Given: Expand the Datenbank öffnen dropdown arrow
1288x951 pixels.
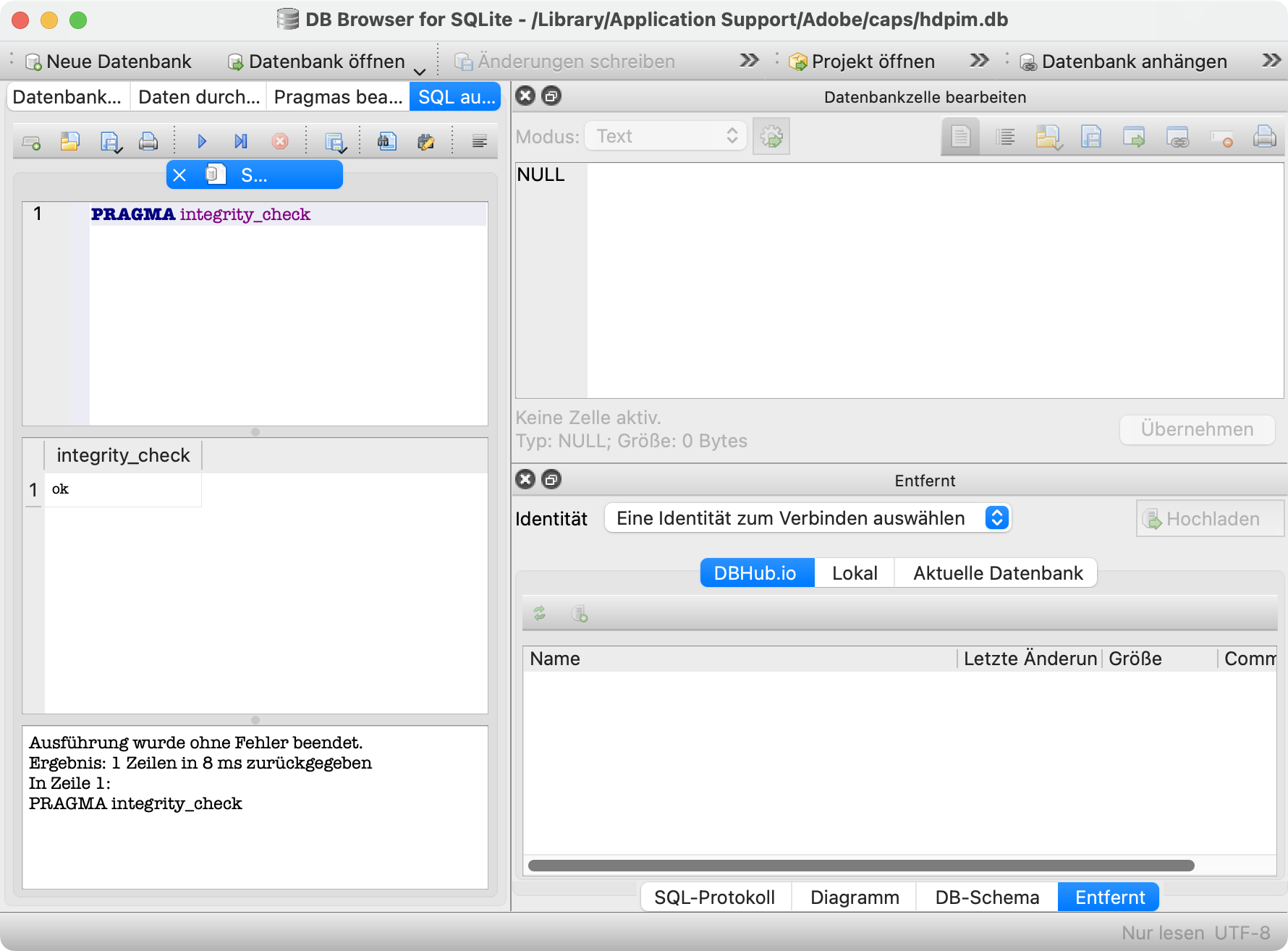Looking at the screenshot, I should (x=420, y=70).
